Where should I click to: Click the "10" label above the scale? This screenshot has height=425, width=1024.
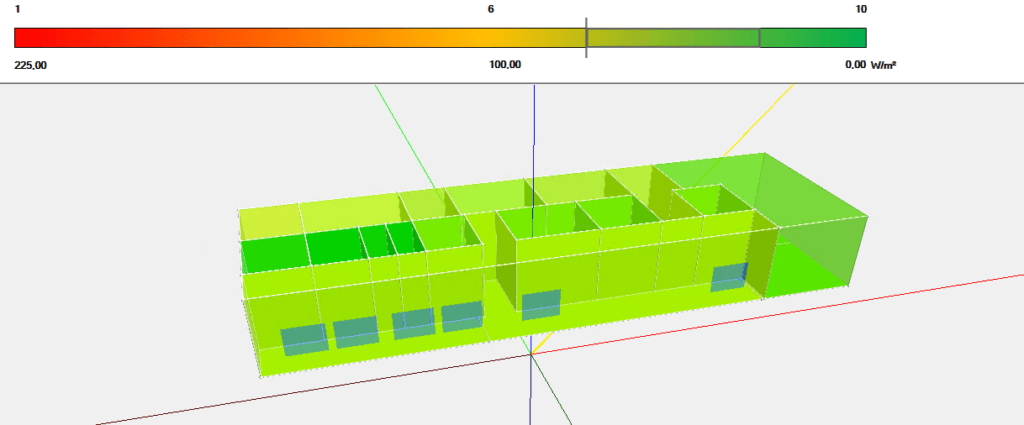[861, 9]
